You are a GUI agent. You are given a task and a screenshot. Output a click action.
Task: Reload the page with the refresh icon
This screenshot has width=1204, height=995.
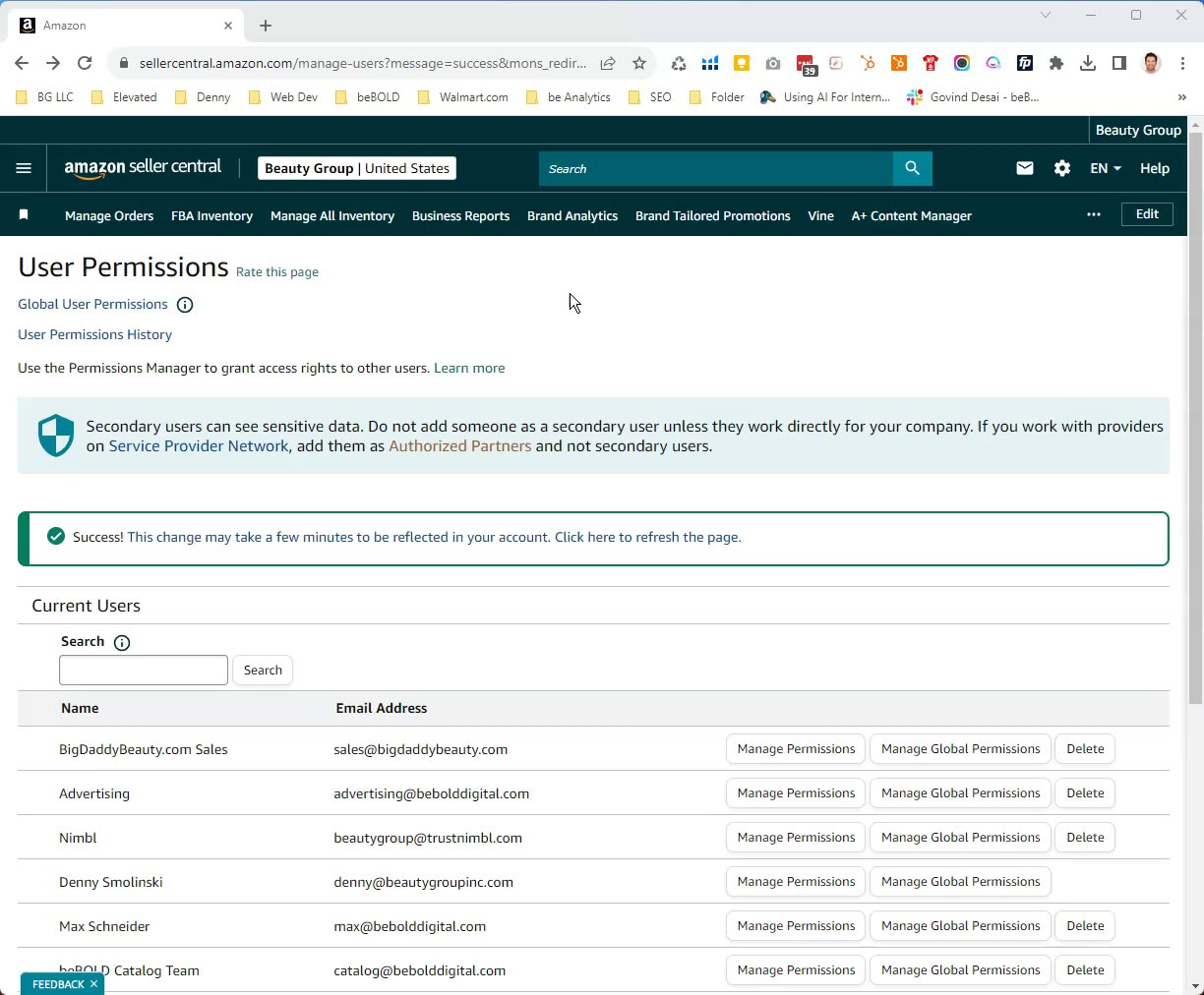coord(85,63)
